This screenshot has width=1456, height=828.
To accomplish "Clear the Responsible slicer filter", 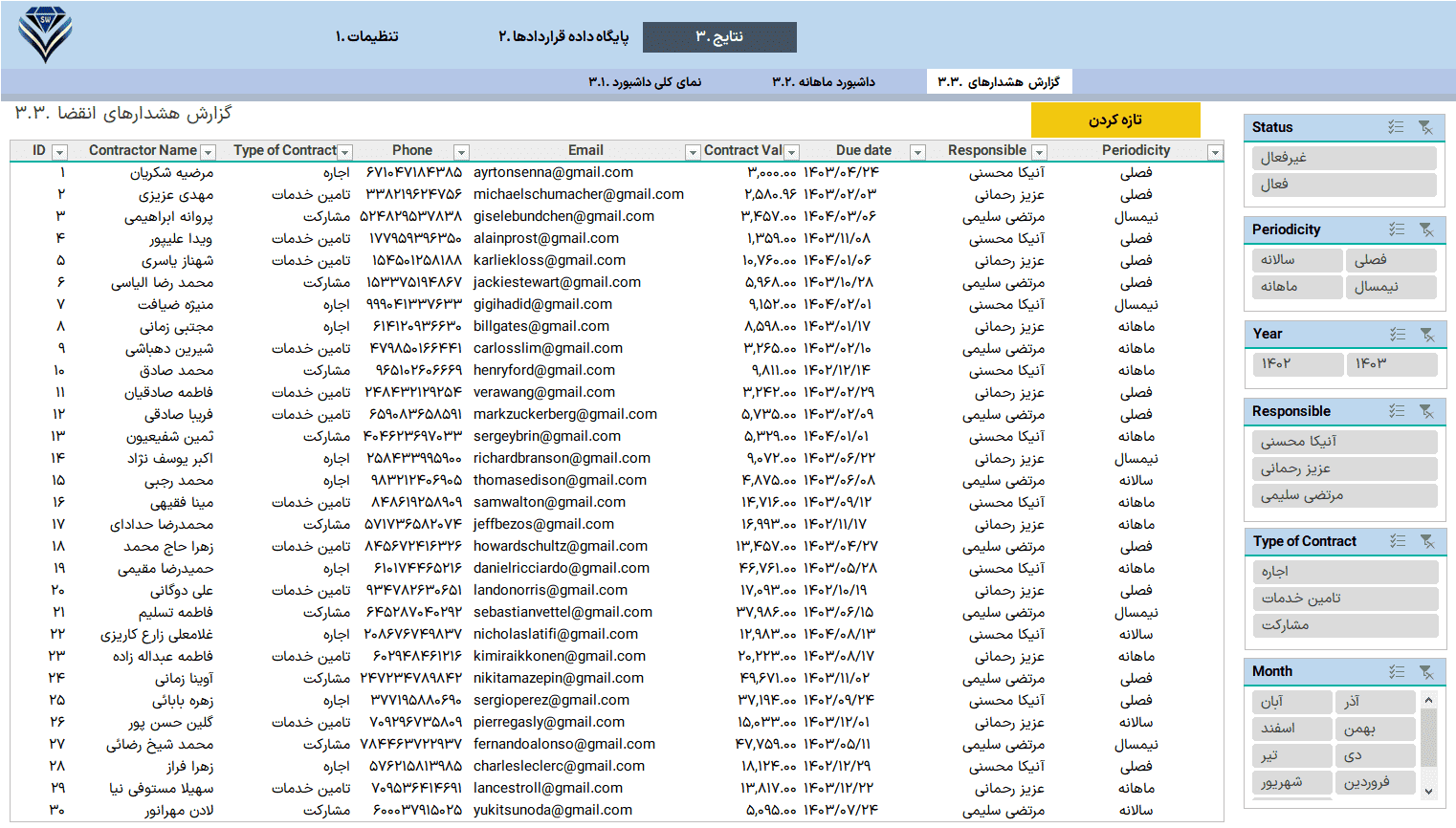I will pyautogui.click(x=1426, y=411).
